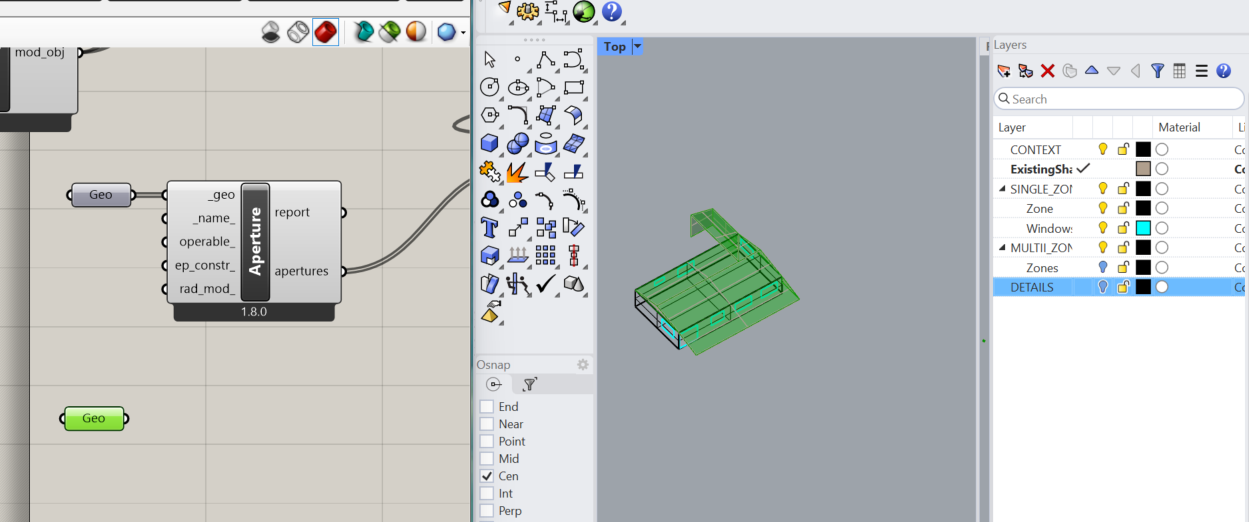The image size is (1249, 522).
Task: Select the Osnap filter tab
Action: (x=530, y=384)
